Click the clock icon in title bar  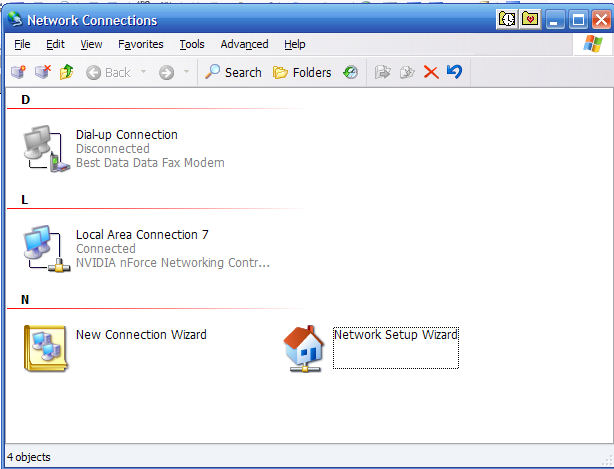pos(507,19)
